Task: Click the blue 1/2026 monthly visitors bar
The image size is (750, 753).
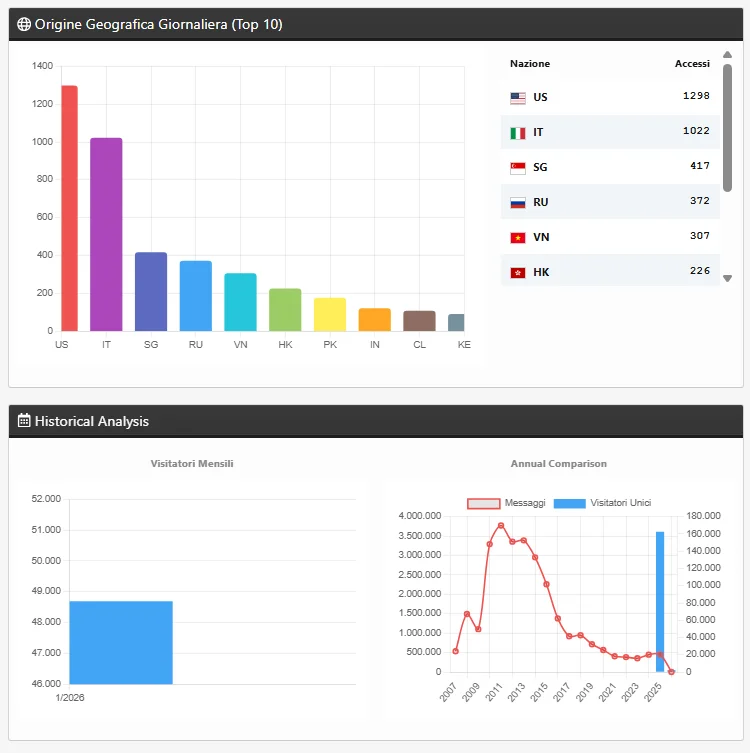Action: click(121, 642)
